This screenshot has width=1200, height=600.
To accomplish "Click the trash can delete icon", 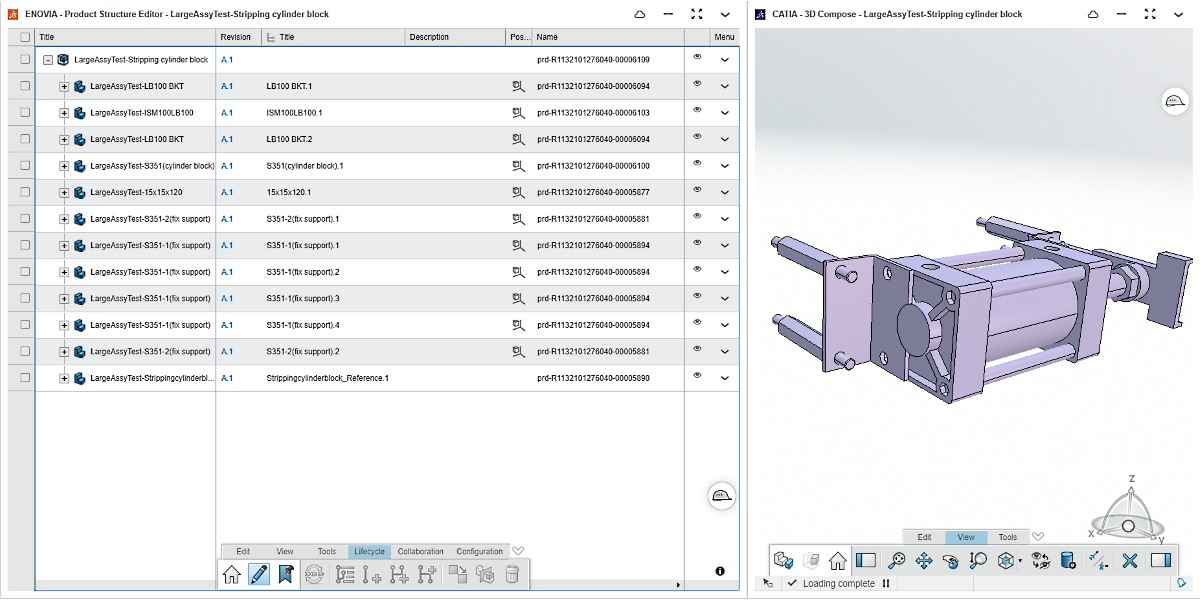I will click(x=512, y=574).
